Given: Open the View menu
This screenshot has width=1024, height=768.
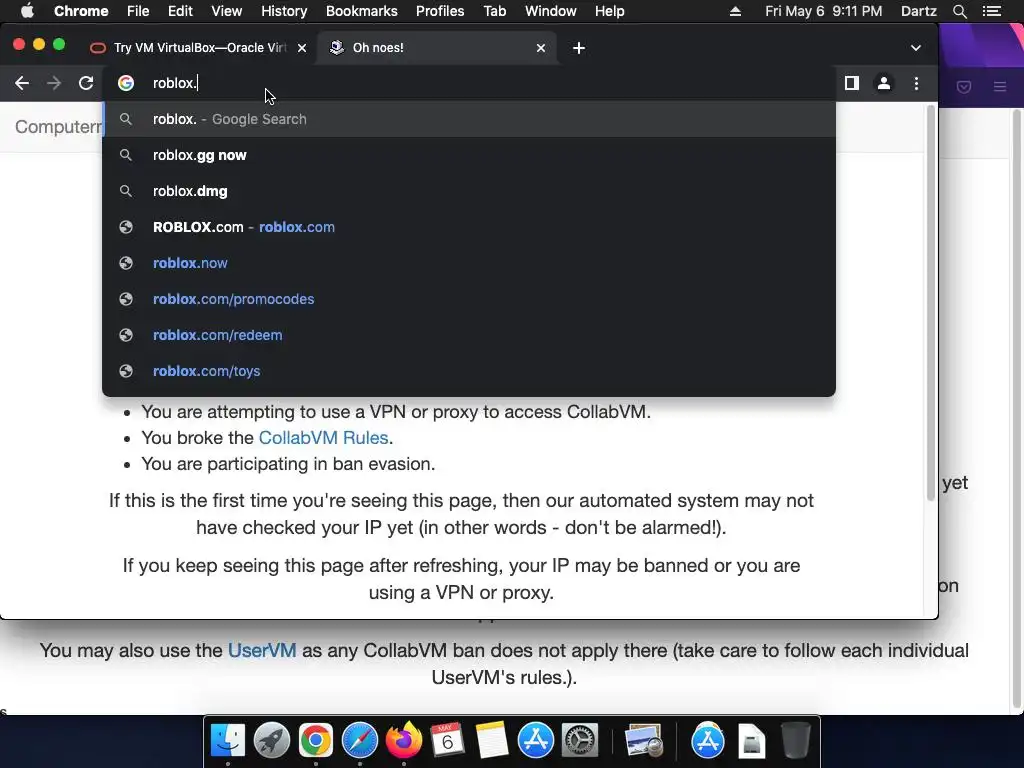Looking at the screenshot, I should tap(227, 11).
